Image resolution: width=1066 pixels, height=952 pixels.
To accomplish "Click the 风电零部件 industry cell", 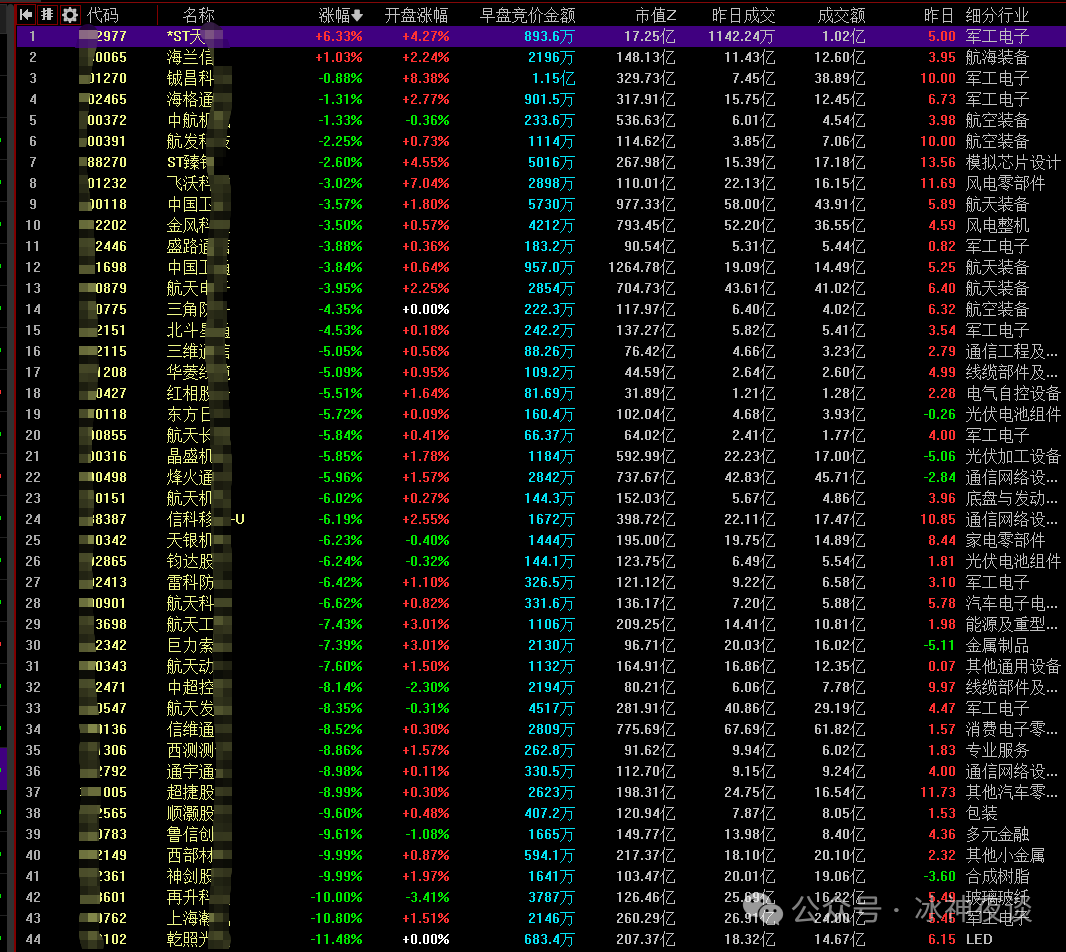I will pyautogui.click(x=1005, y=183).
